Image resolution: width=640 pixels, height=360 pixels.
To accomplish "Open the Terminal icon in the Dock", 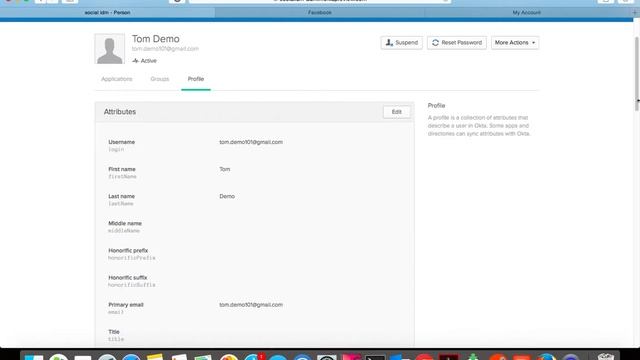I will coord(375,358).
